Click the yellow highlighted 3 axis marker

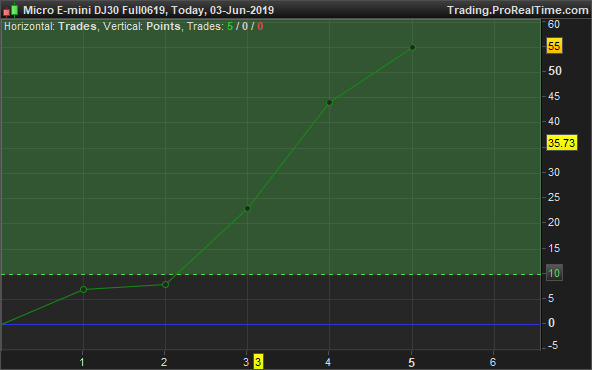click(x=258, y=362)
